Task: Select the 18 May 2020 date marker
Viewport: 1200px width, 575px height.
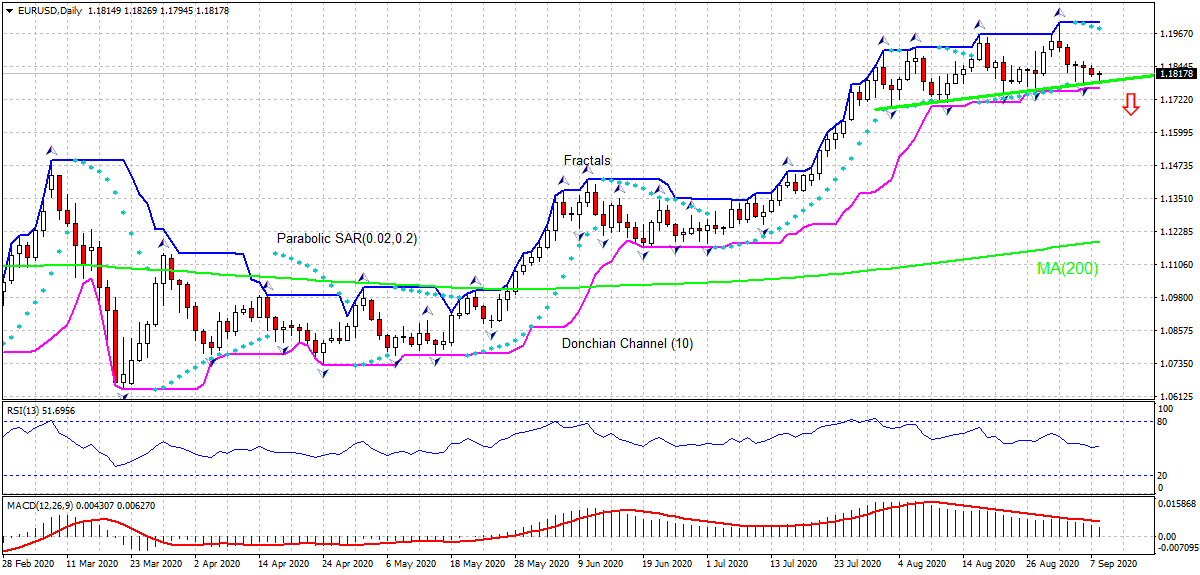Action: click(479, 564)
